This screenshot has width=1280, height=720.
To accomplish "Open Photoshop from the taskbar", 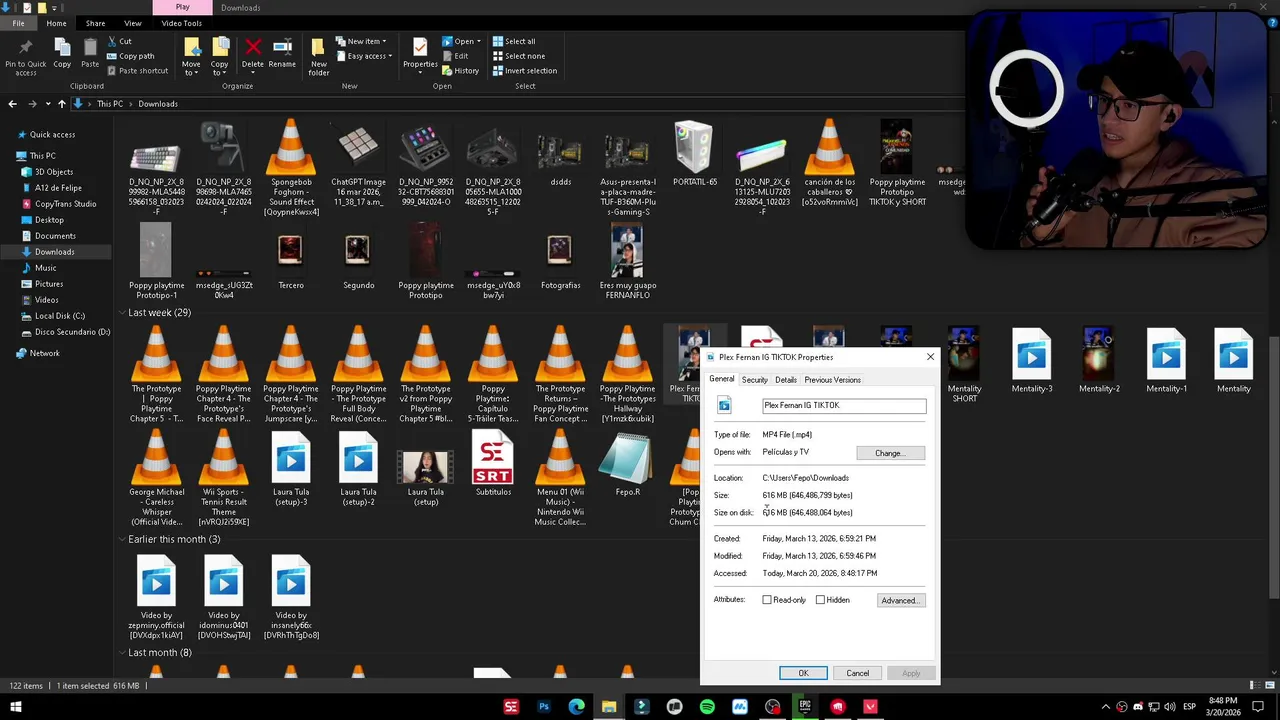I will tap(544, 707).
